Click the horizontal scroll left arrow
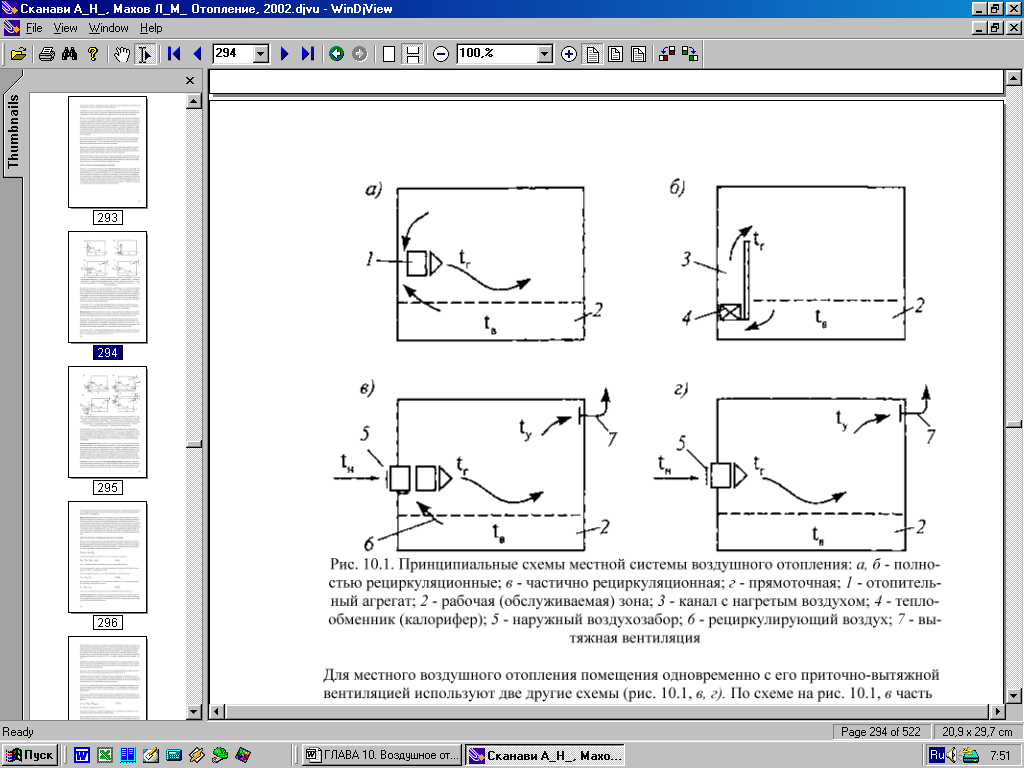Viewport: 1024px width, 768px height. click(x=217, y=711)
